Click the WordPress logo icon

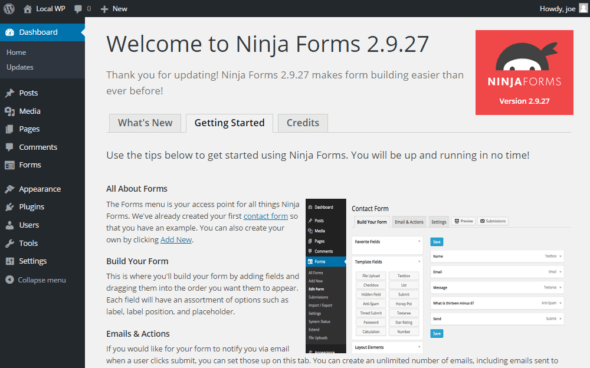[9, 8]
